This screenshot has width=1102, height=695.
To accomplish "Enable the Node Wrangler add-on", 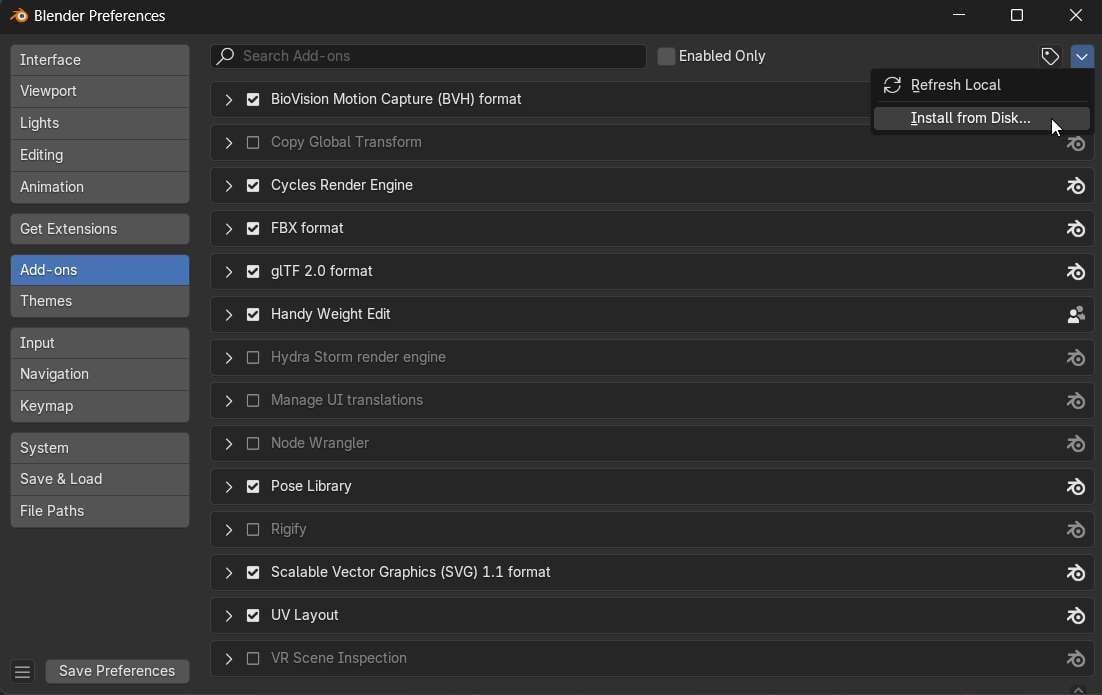I will click(x=253, y=443).
